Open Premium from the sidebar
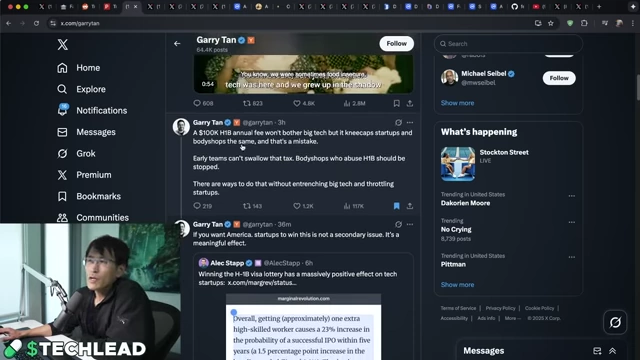This screenshot has width=640, height=360. click(84, 175)
